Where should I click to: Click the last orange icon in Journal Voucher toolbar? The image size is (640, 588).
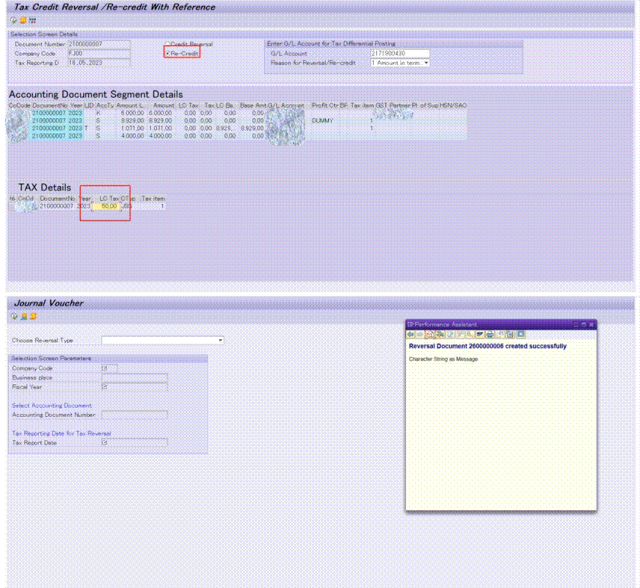tap(33, 316)
